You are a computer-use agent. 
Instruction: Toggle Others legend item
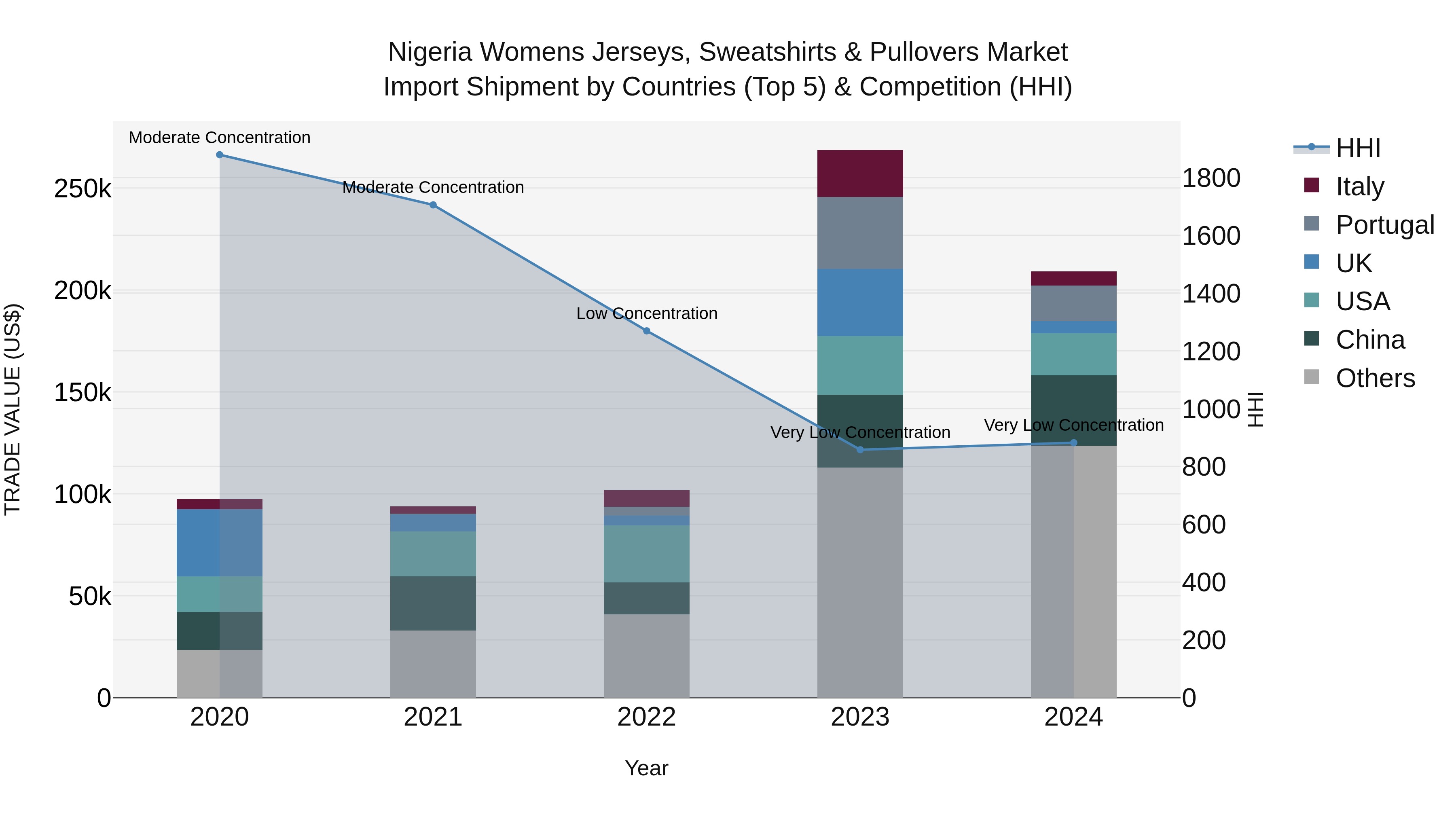click(x=1375, y=378)
